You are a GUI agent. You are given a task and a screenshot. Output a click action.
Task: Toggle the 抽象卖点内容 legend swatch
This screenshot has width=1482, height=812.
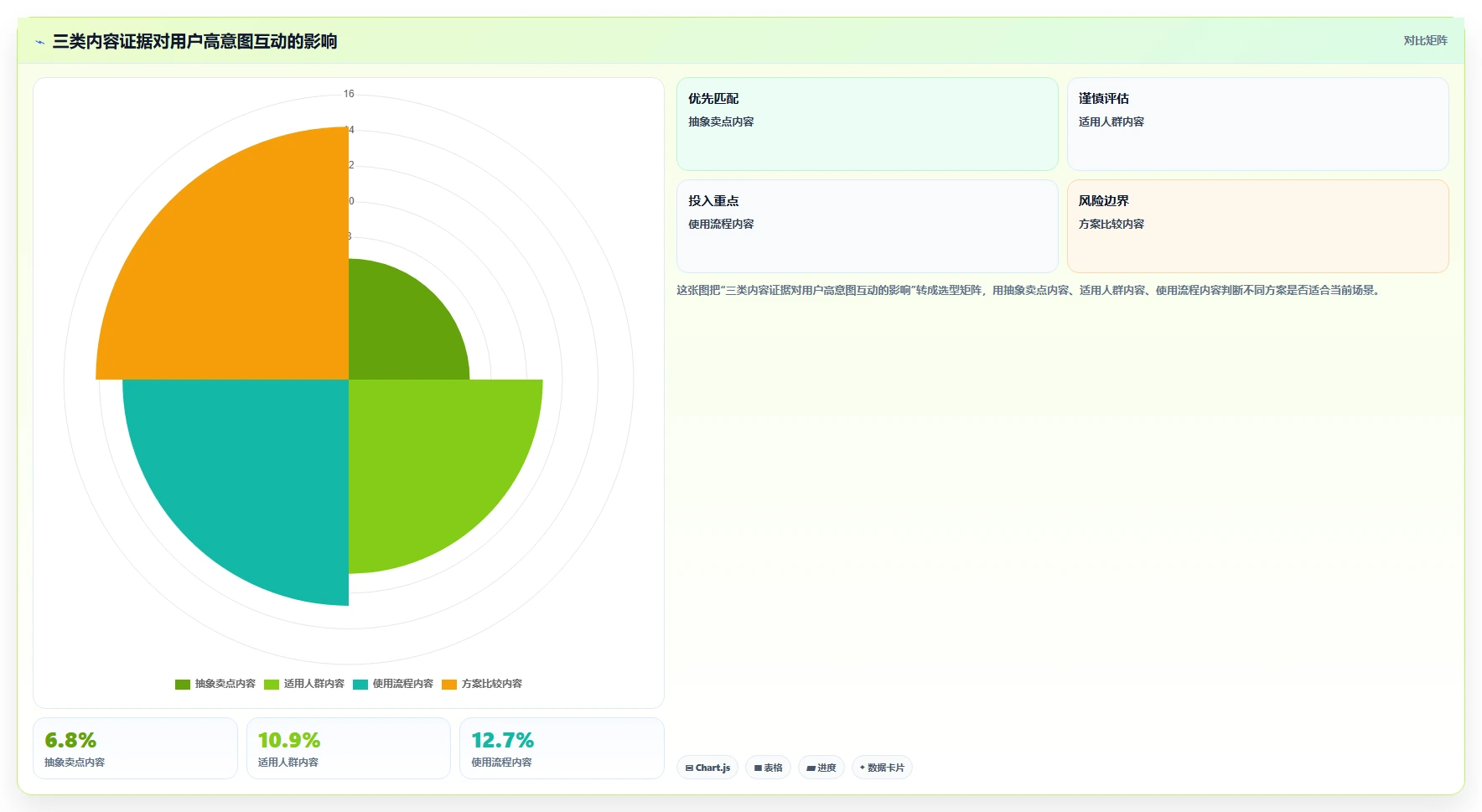point(183,685)
